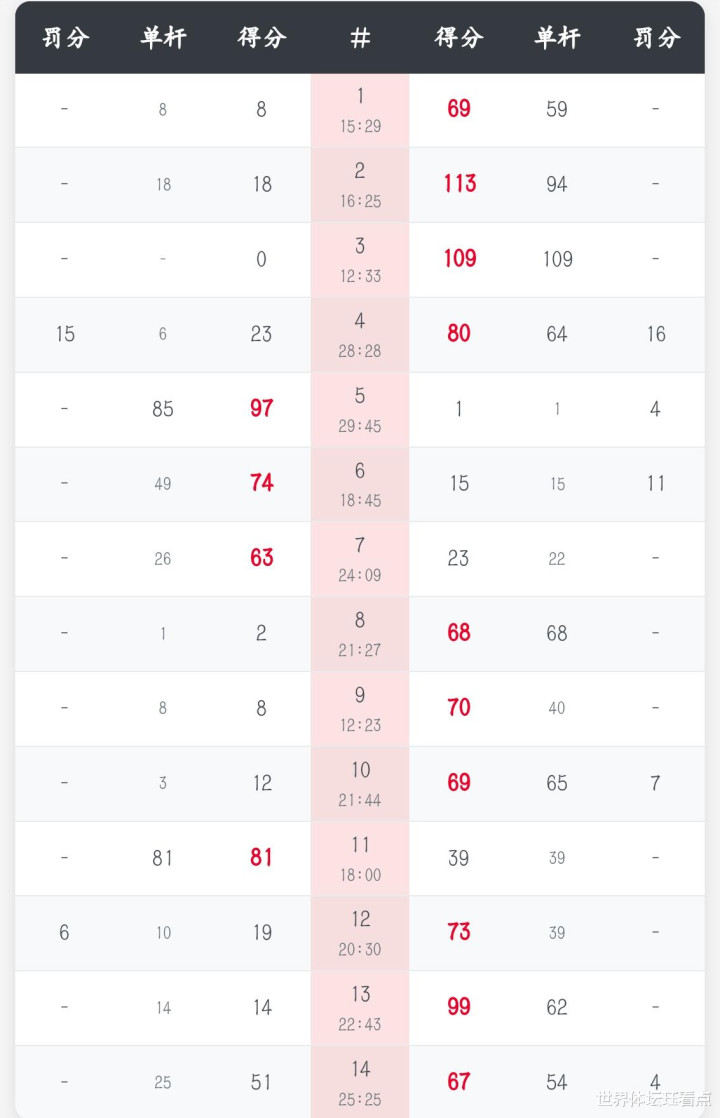Click the leftmost '罚分' column header

point(65,38)
